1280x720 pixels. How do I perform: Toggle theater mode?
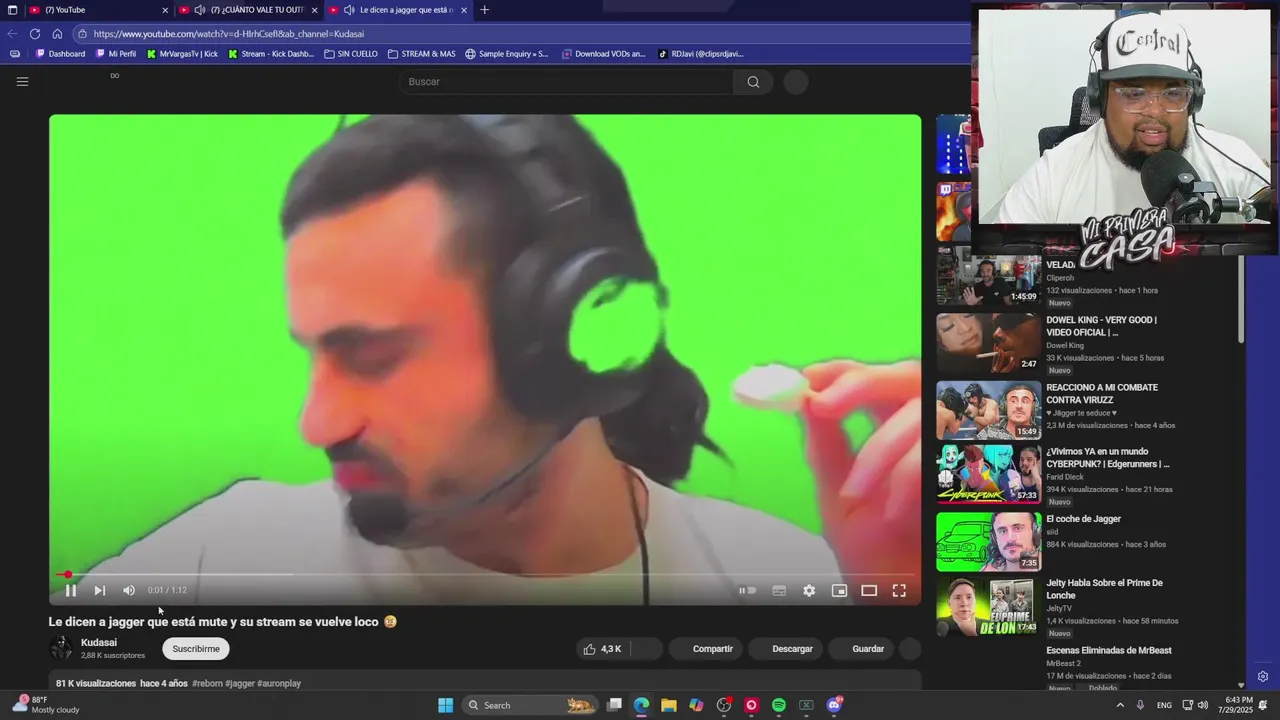point(869,590)
